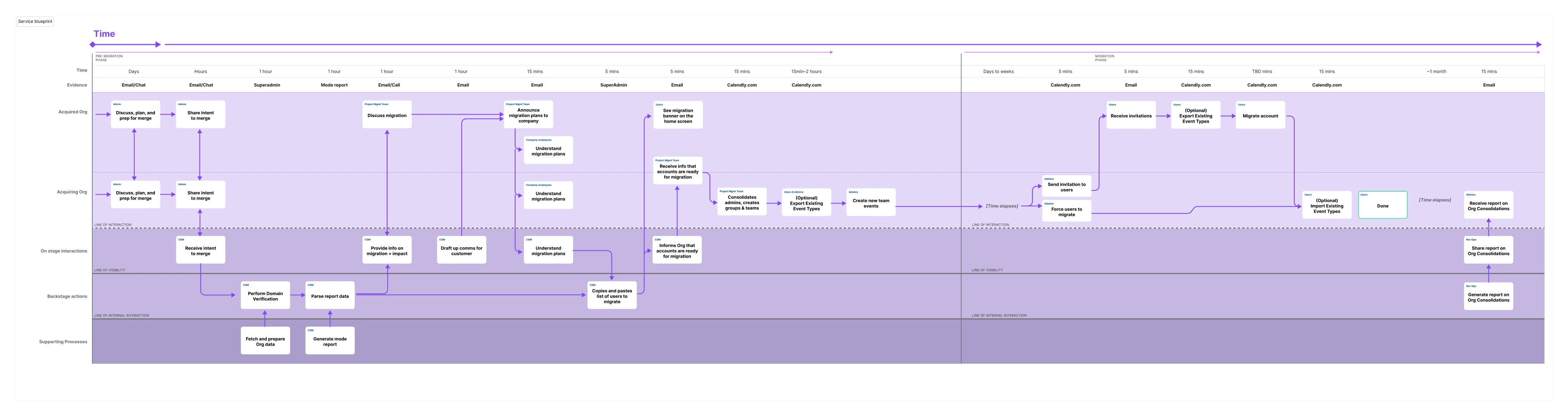Select the Generate report on Org Consolidations card
Screen dimensions: 1568x416
1489,296
